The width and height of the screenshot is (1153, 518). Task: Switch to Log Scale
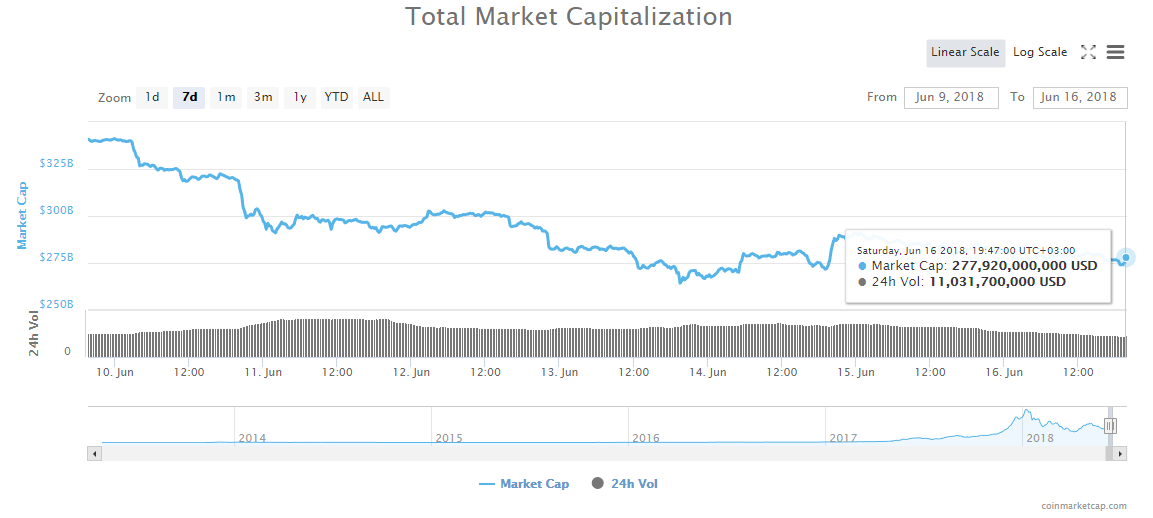pyautogui.click(x=1040, y=52)
